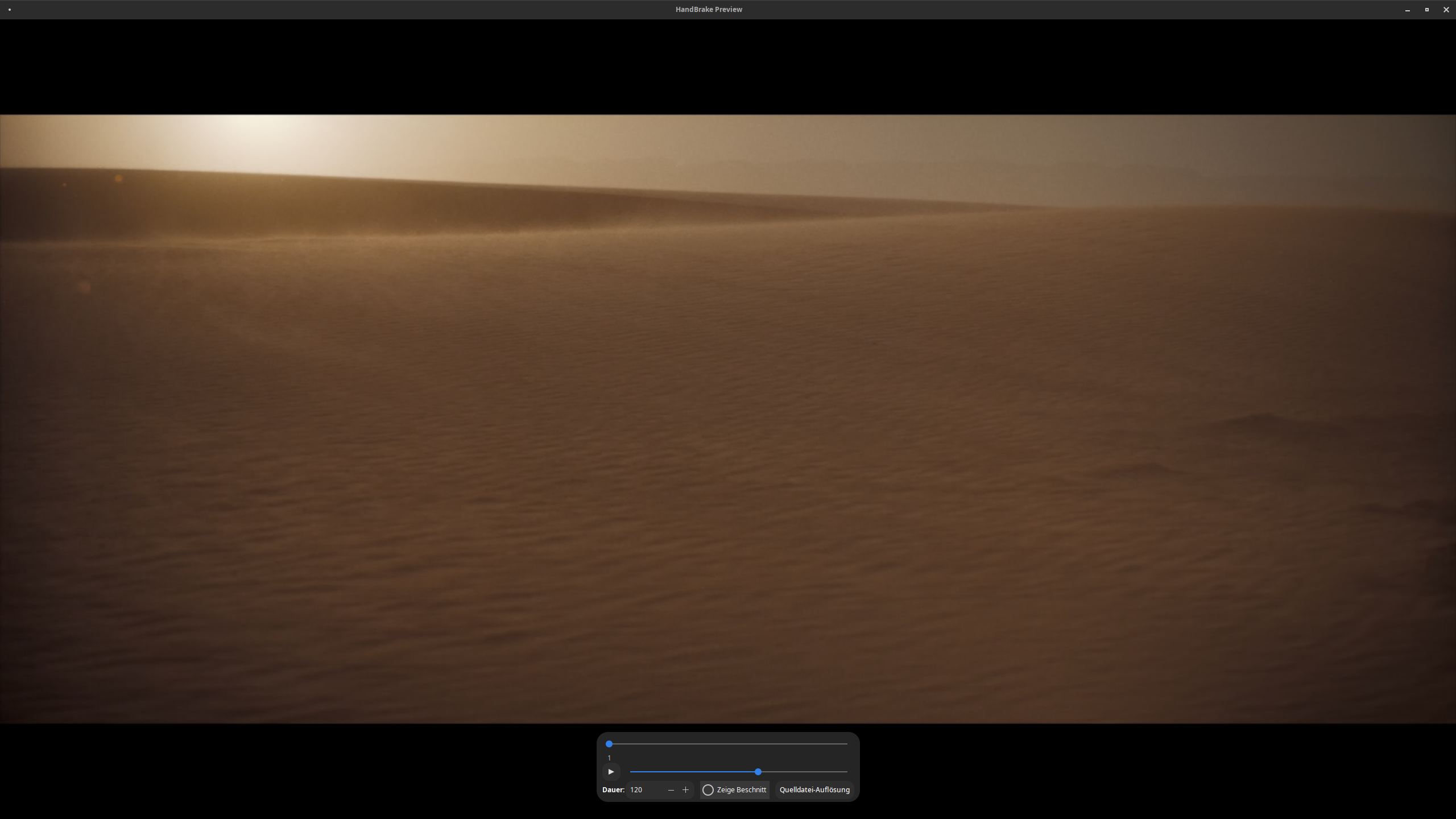Close the HandBrake Preview window

click(1446, 10)
